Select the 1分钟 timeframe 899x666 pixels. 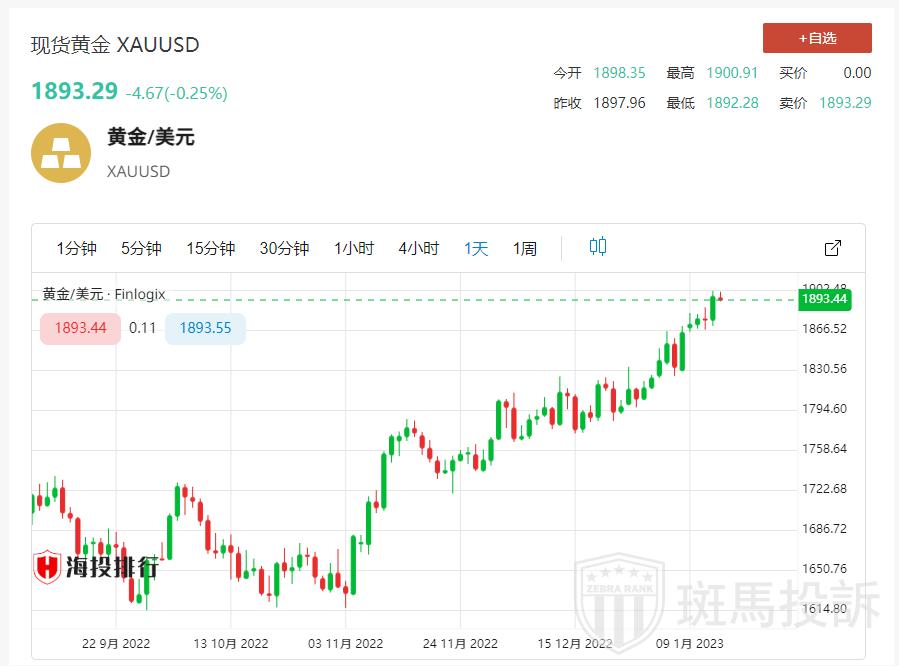[77, 248]
